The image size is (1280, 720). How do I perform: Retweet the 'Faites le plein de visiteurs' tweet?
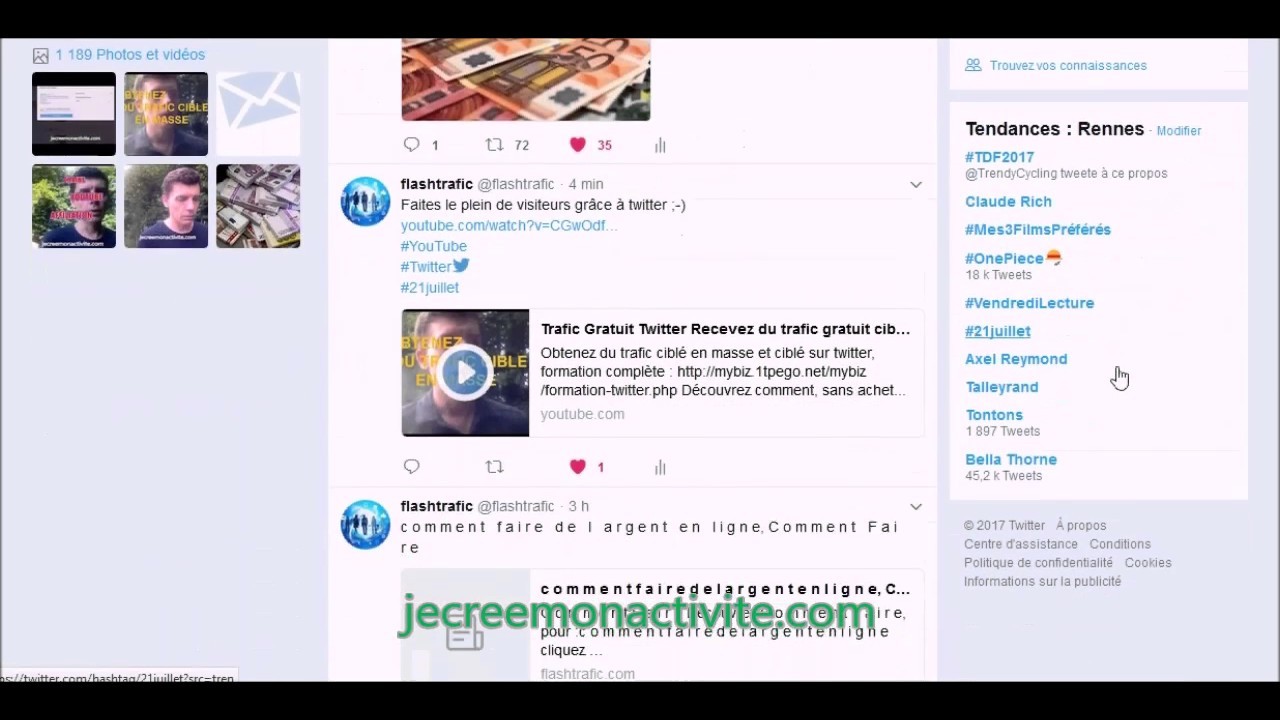point(494,467)
